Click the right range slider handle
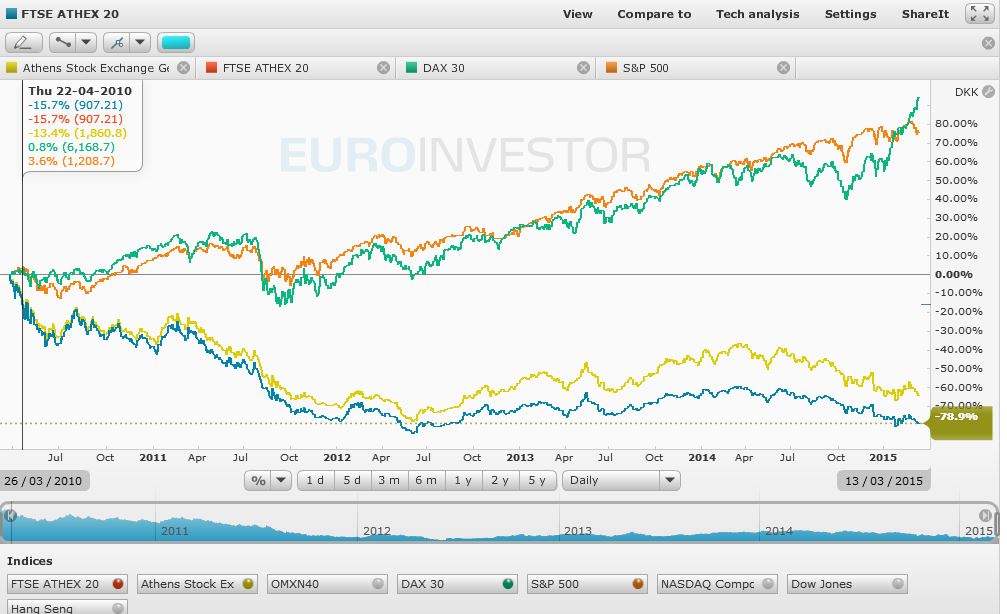This screenshot has width=1007, height=614. click(x=985, y=515)
